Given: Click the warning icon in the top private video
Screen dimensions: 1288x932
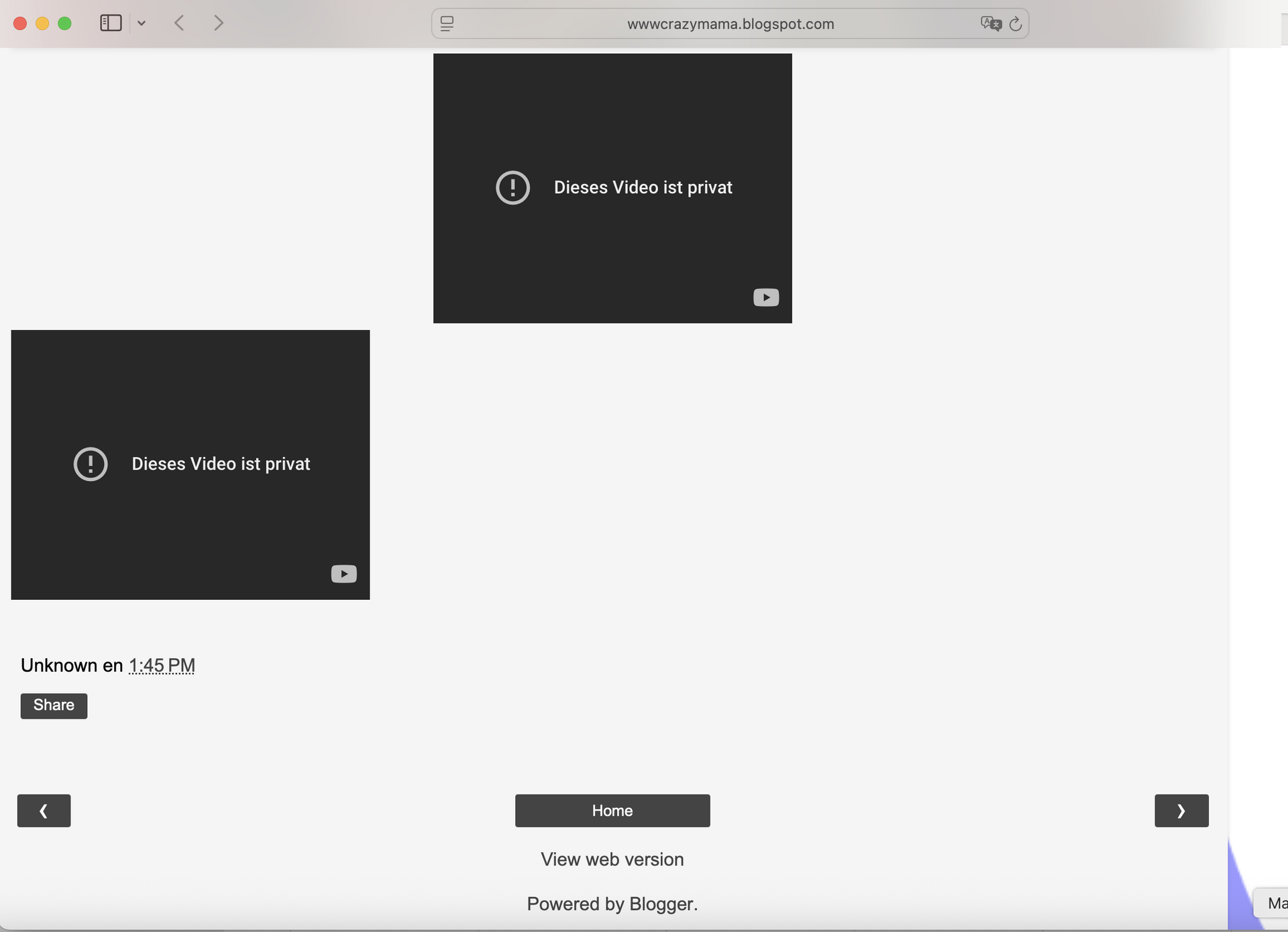Looking at the screenshot, I should (513, 188).
